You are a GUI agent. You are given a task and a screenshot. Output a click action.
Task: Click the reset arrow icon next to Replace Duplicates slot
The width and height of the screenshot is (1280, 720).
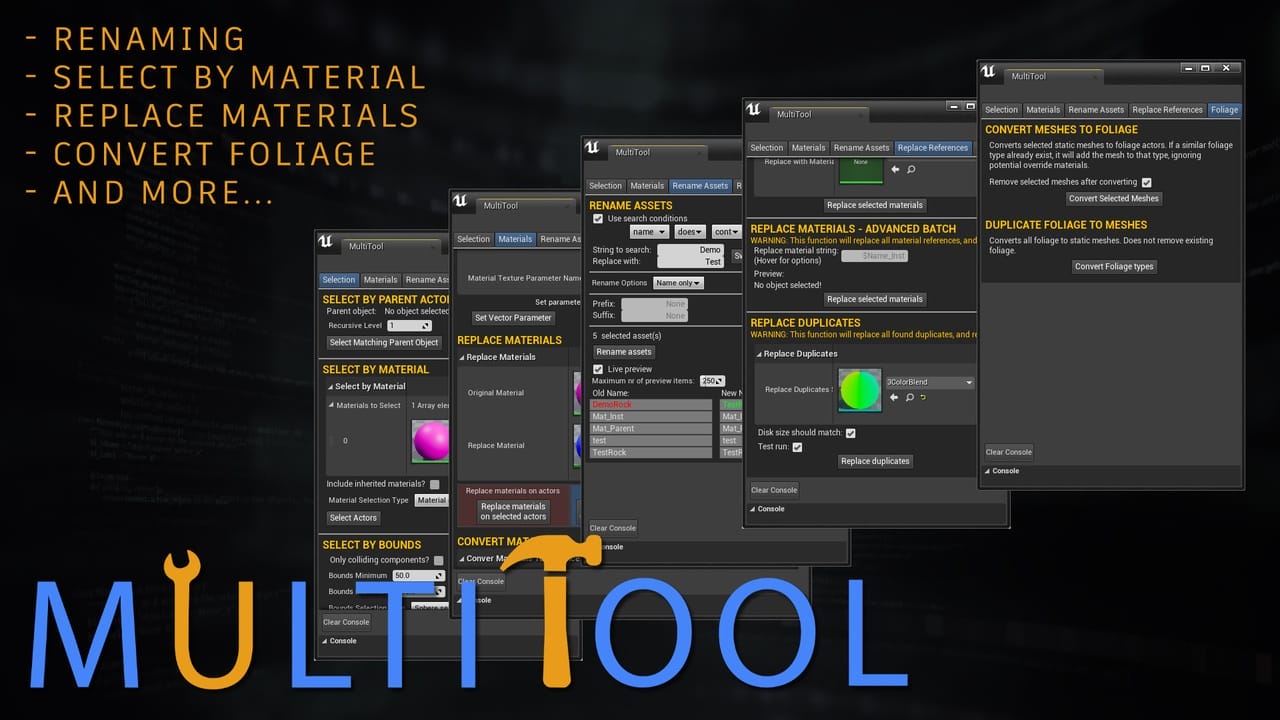[x=922, y=398]
